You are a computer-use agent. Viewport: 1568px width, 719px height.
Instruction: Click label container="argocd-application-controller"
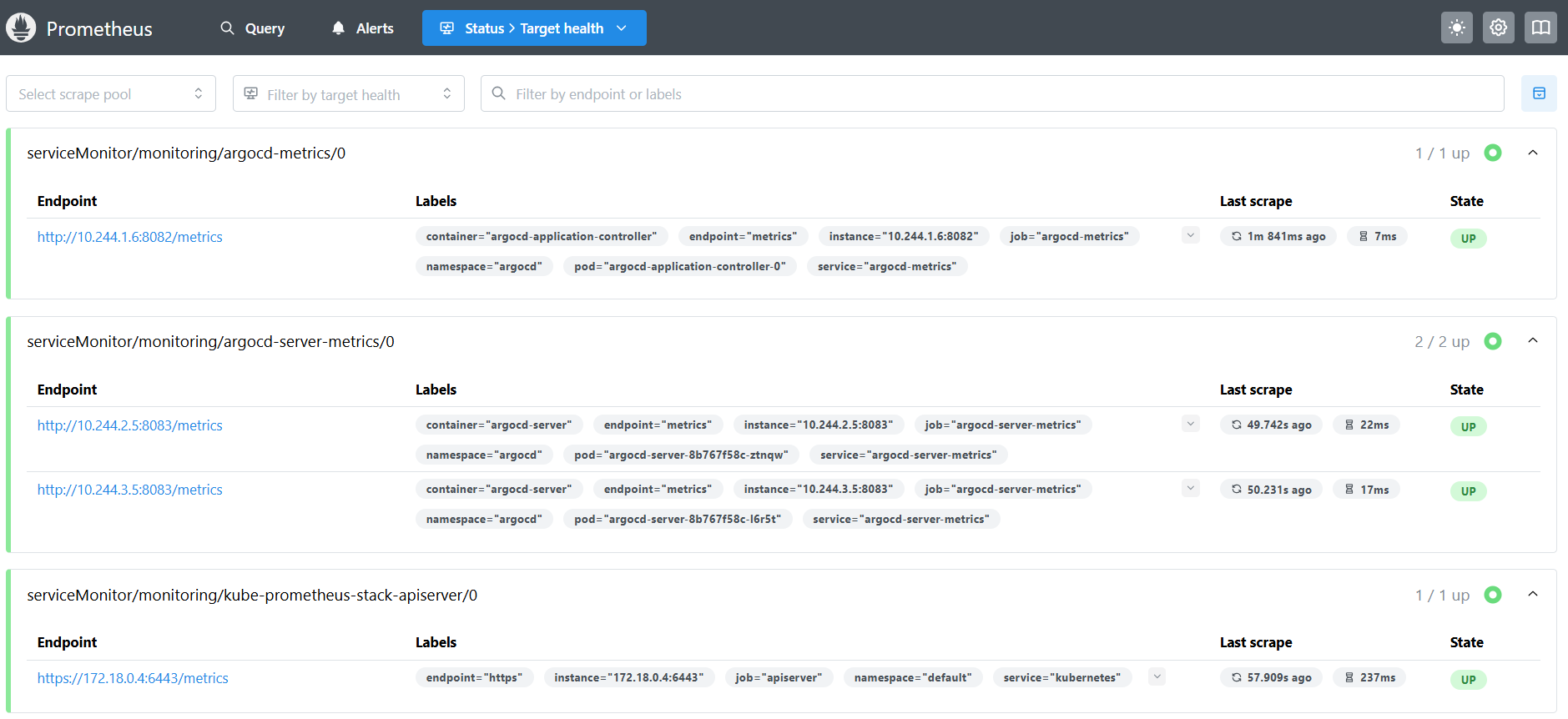click(x=542, y=236)
